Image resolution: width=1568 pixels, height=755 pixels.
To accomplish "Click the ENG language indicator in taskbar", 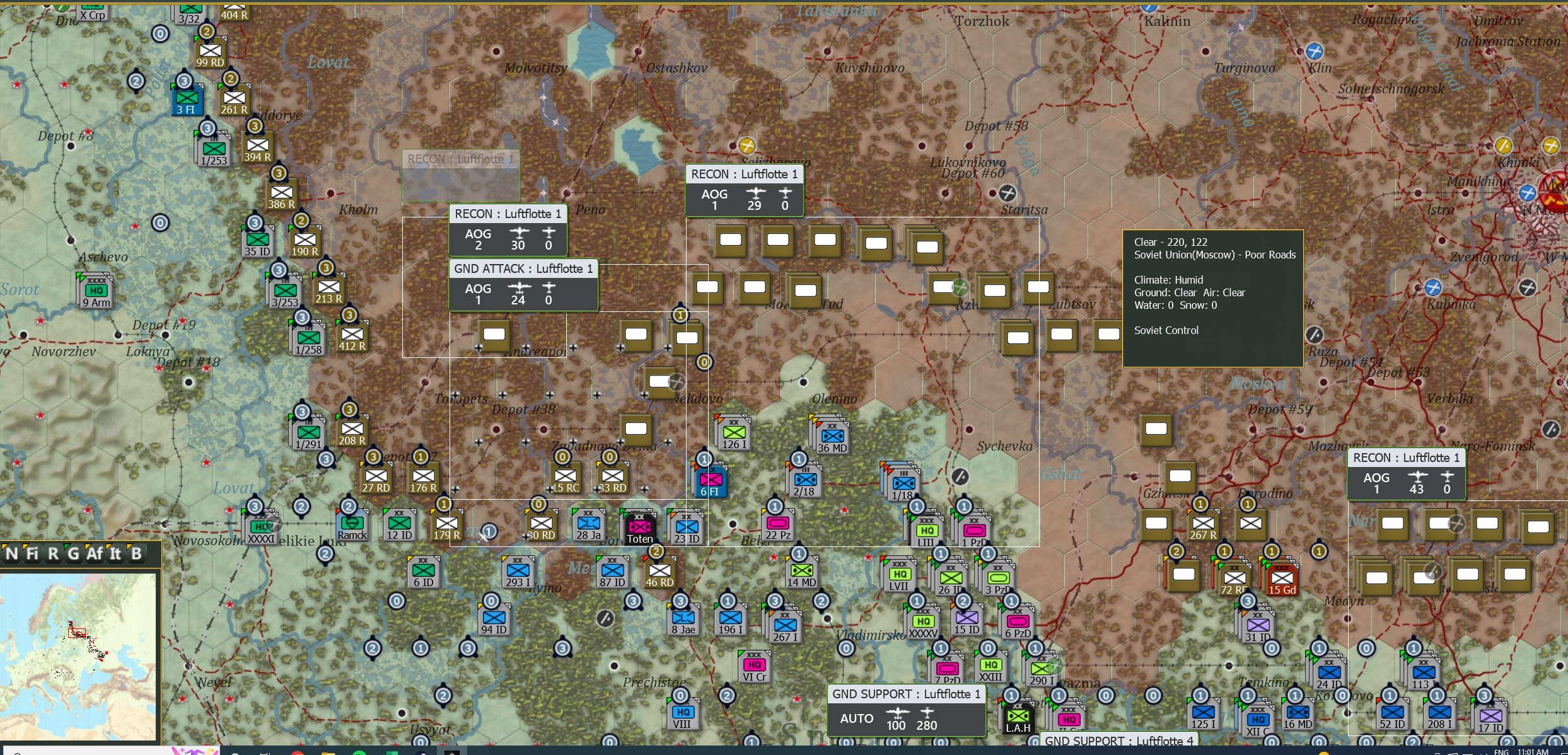I will tap(1501, 752).
